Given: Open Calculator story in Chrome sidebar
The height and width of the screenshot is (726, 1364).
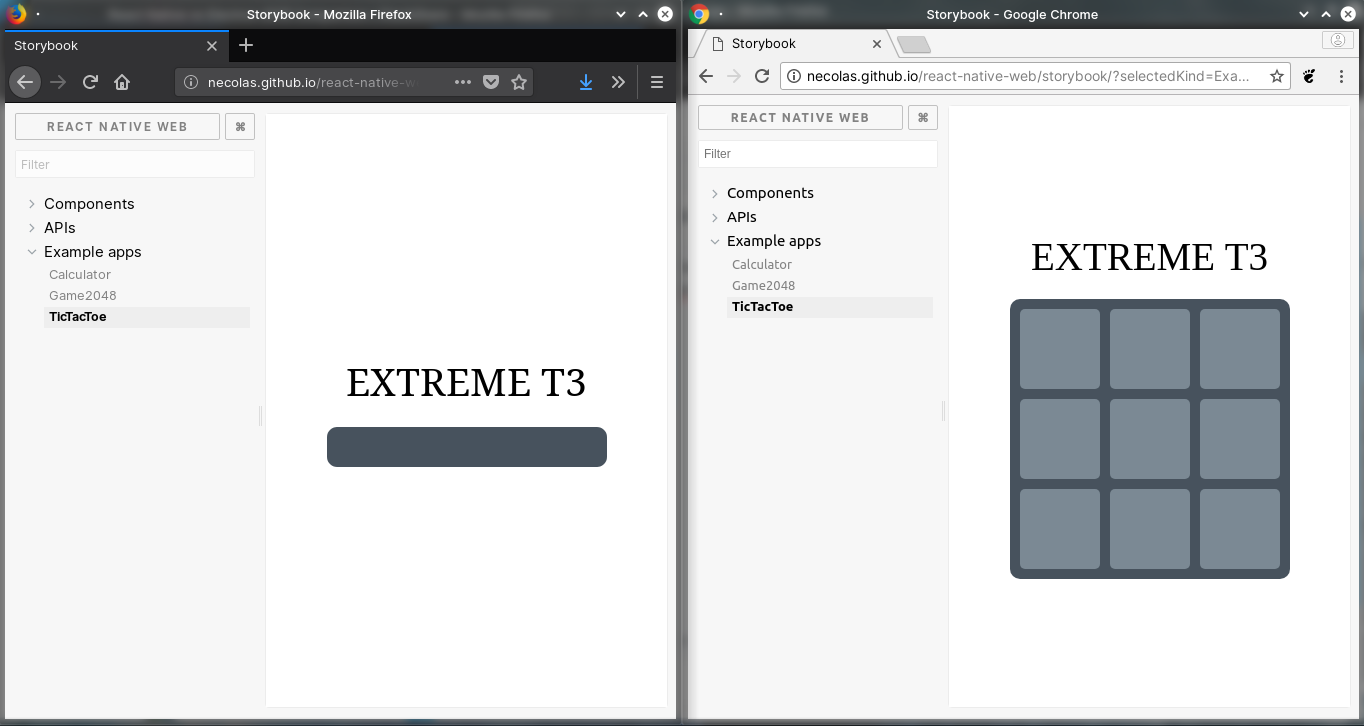Looking at the screenshot, I should pos(762,264).
